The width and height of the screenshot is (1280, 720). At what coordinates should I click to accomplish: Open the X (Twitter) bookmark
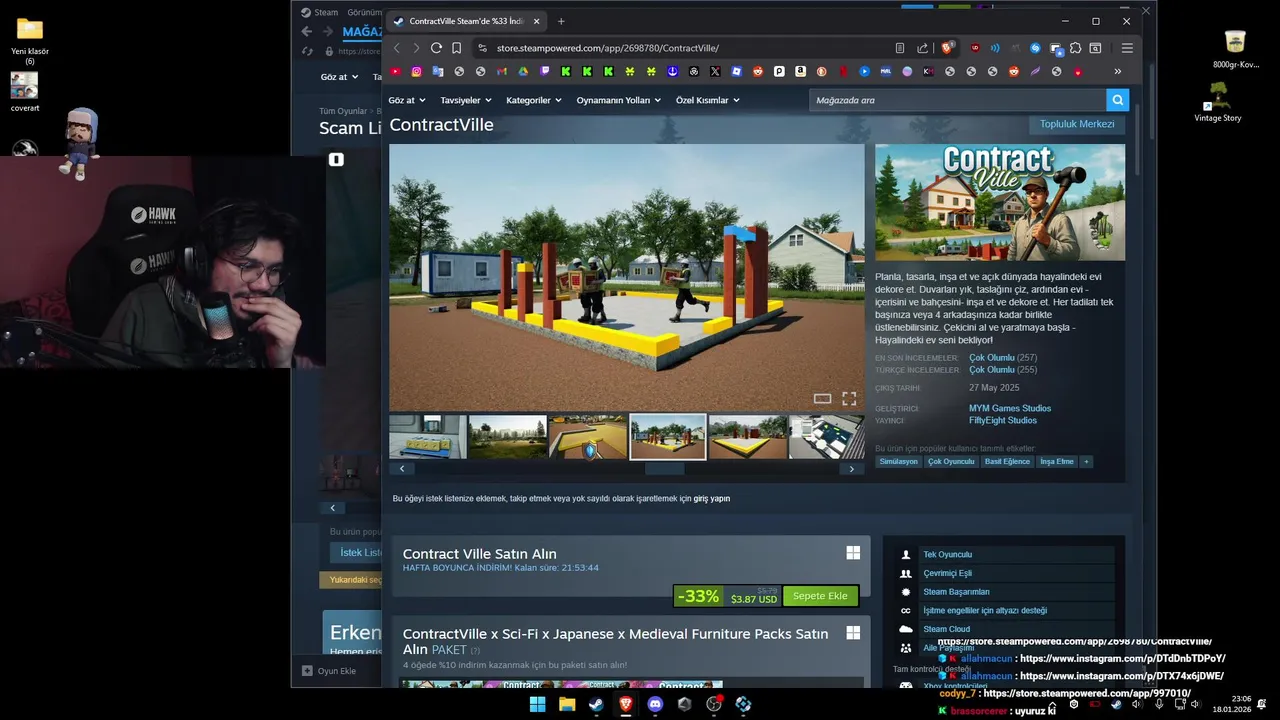715,71
